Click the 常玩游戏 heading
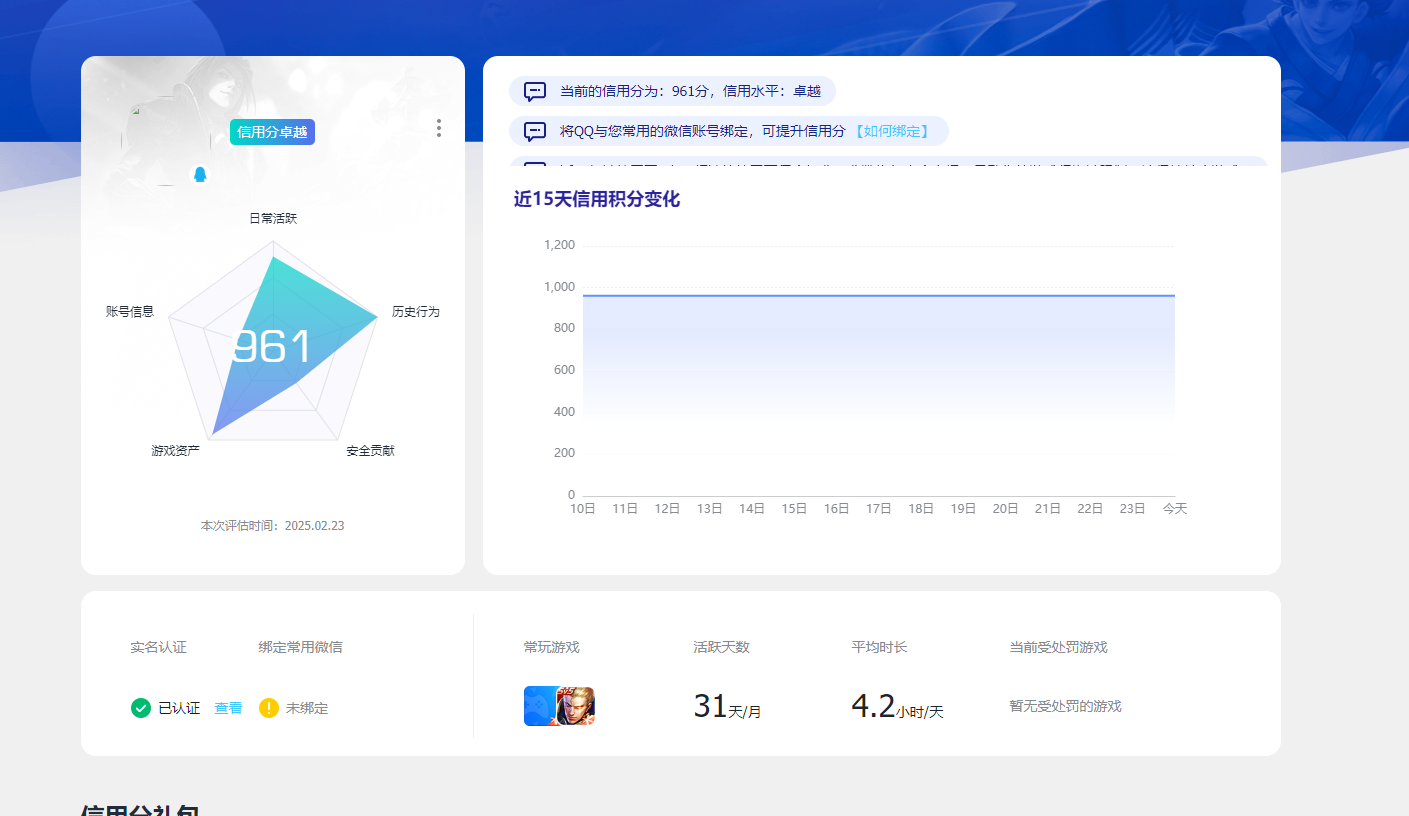This screenshot has height=816, width=1409. (552, 647)
